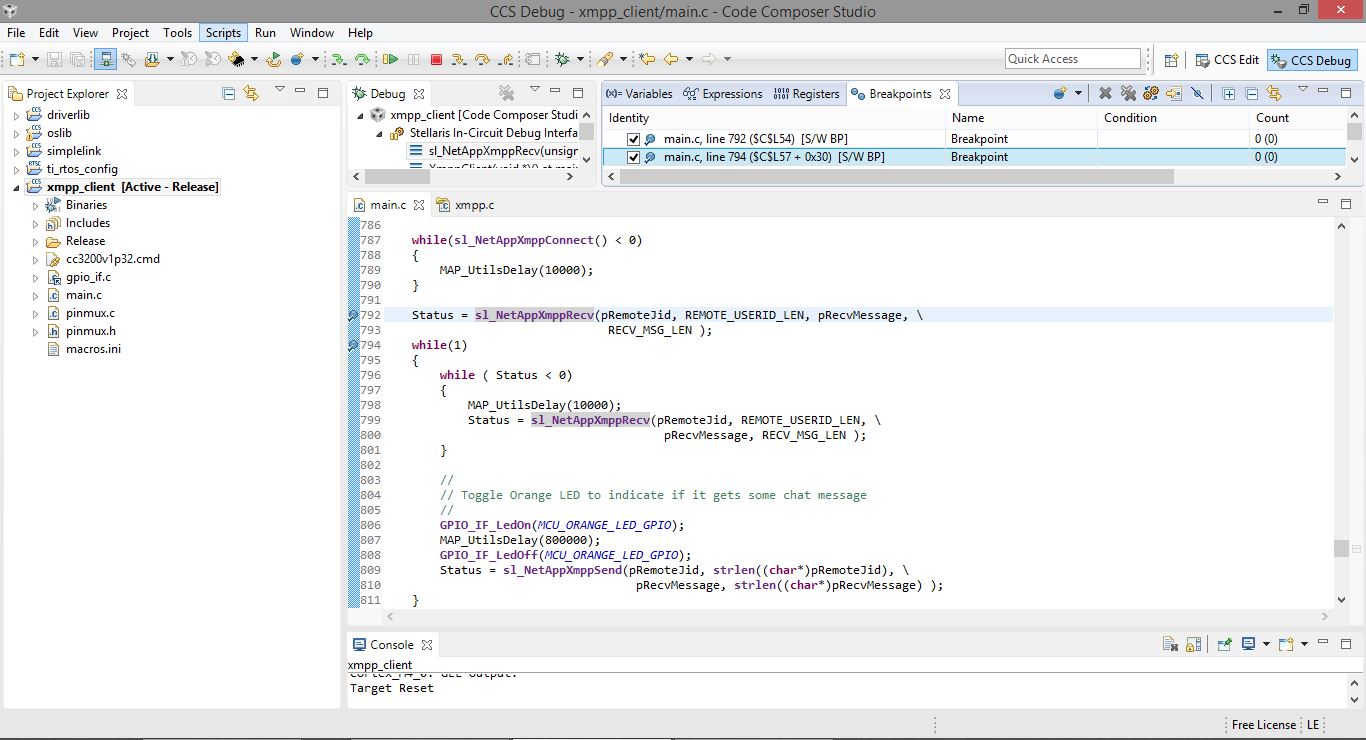Collapse all in the Breakpoints view

[x=1251, y=93]
